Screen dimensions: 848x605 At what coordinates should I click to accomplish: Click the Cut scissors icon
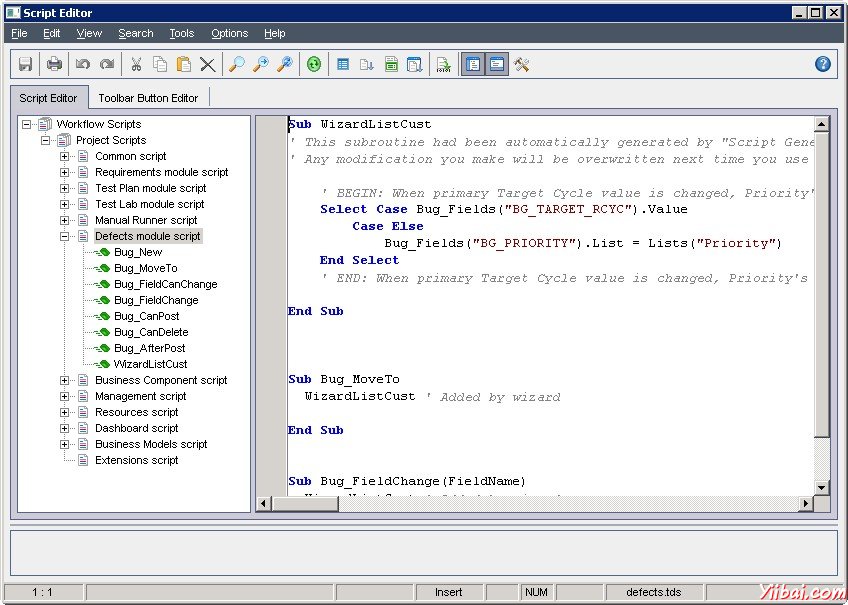(x=136, y=64)
